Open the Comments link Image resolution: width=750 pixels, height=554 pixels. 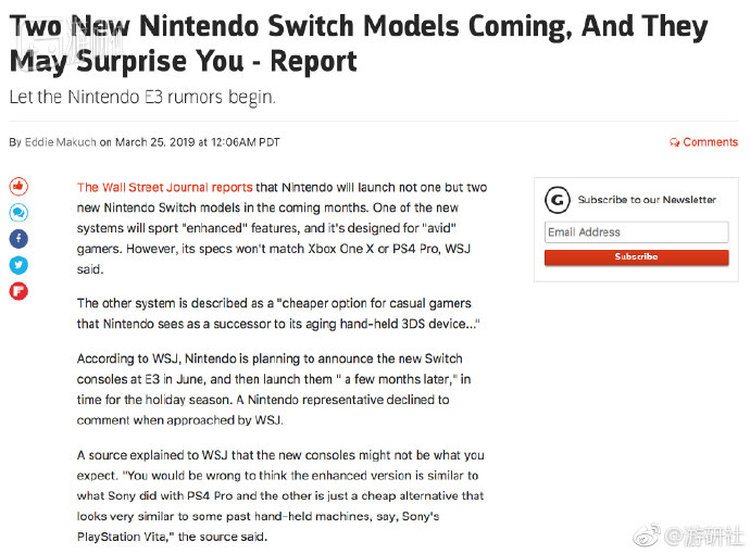tap(710, 142)
